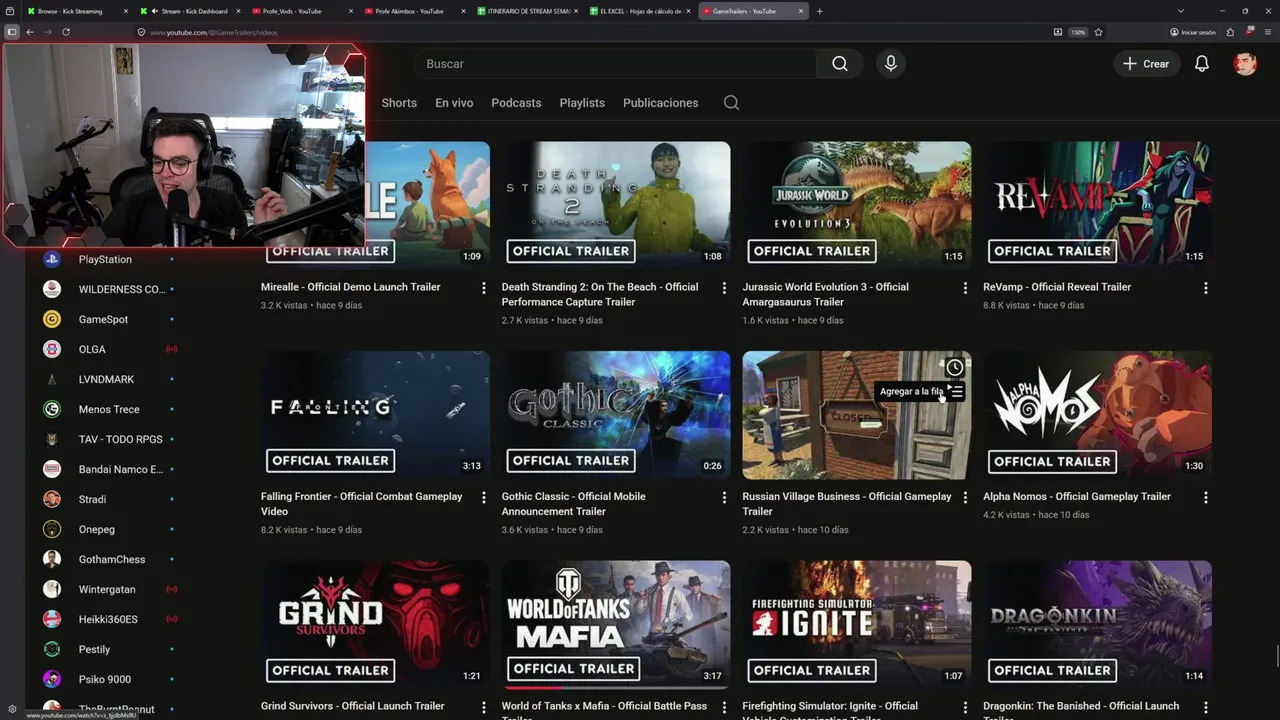
Task: Open more options for Russian Village Business
Action: pyautogui.click(x=965, y=497)
